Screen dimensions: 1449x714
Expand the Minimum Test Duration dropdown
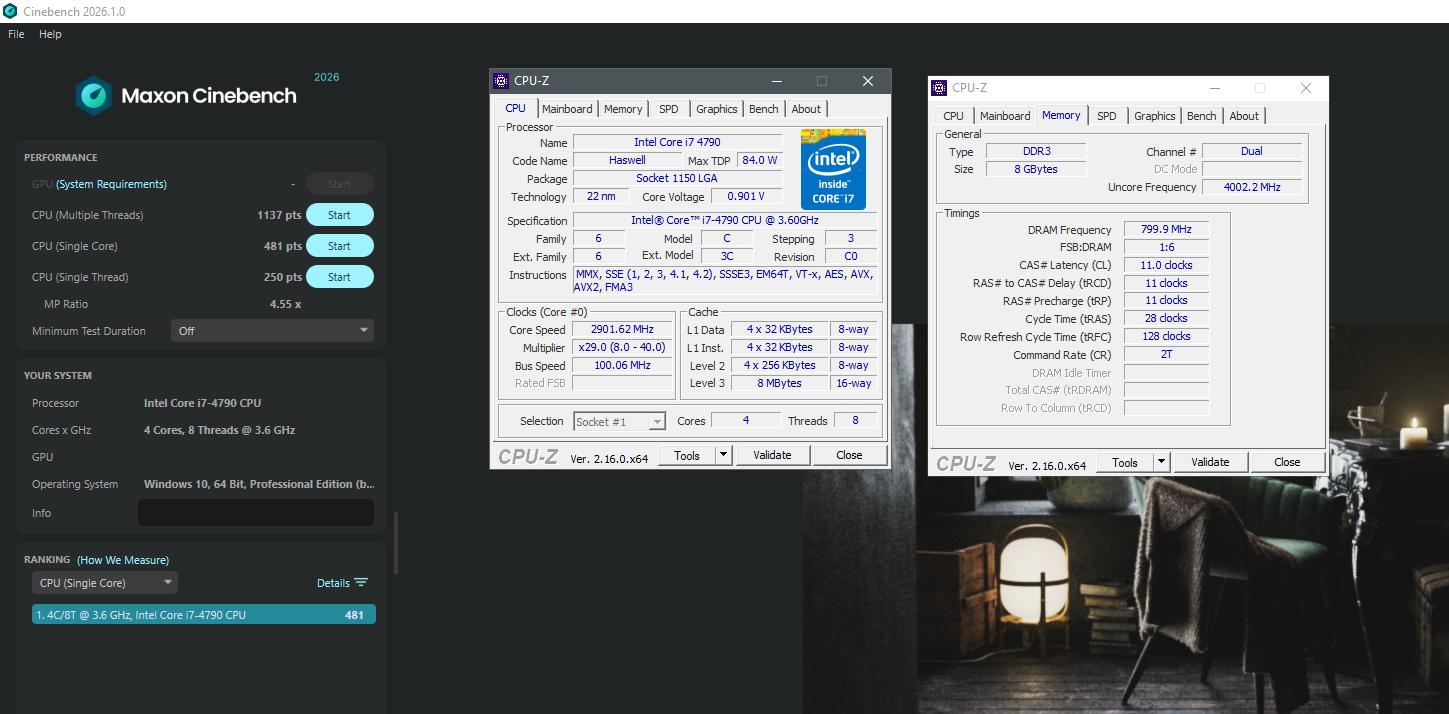coord(272,331)
